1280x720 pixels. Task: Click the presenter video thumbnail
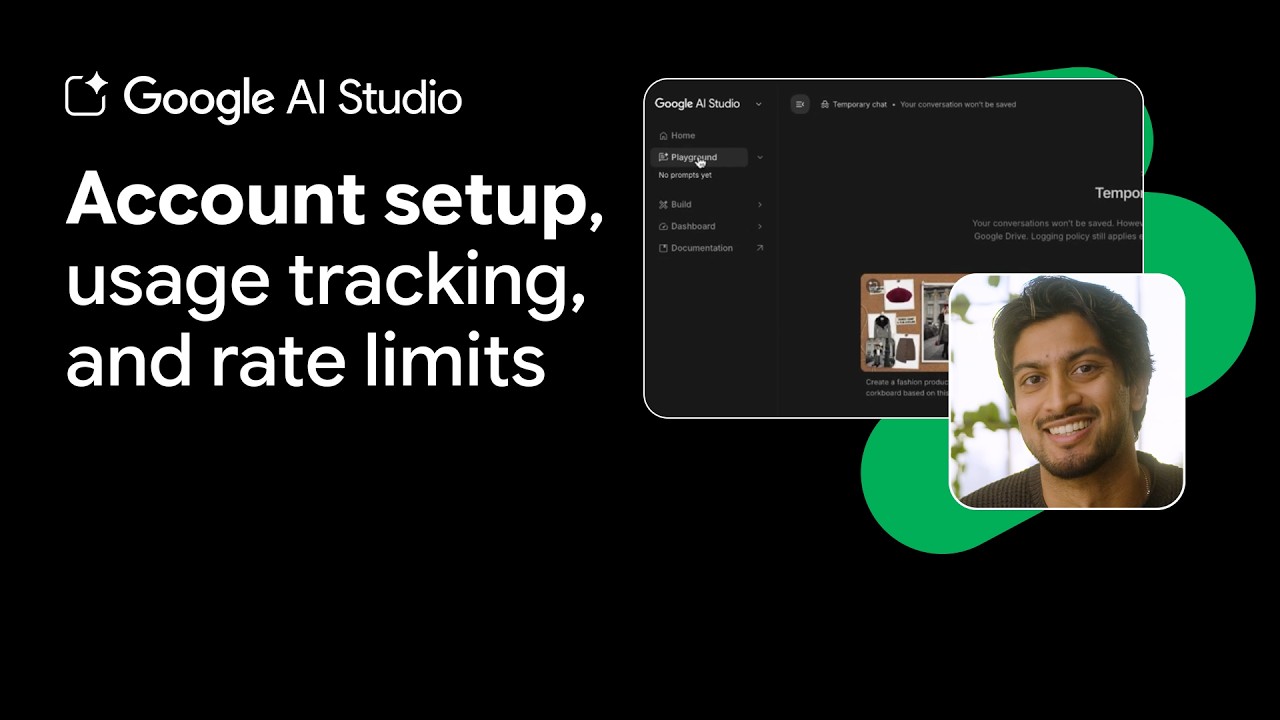1067,391
